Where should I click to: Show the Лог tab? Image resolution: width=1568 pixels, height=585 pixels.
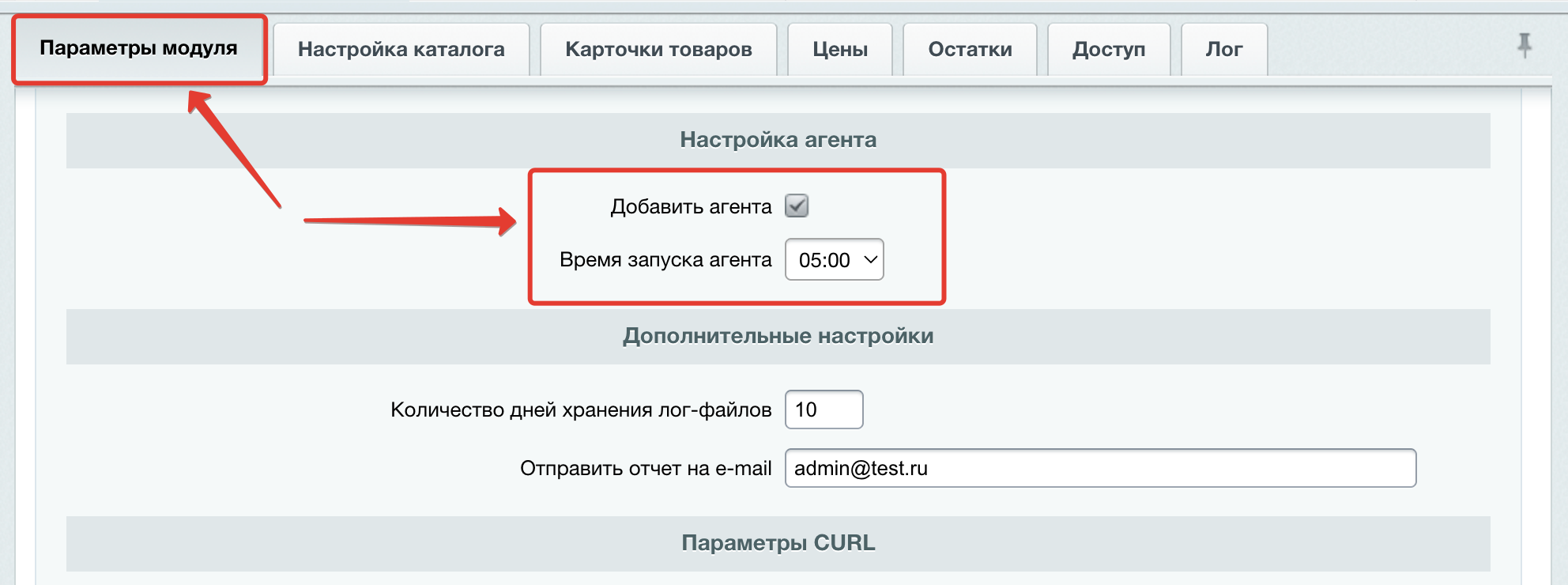pyautogui.click(x=1223, y=49)
